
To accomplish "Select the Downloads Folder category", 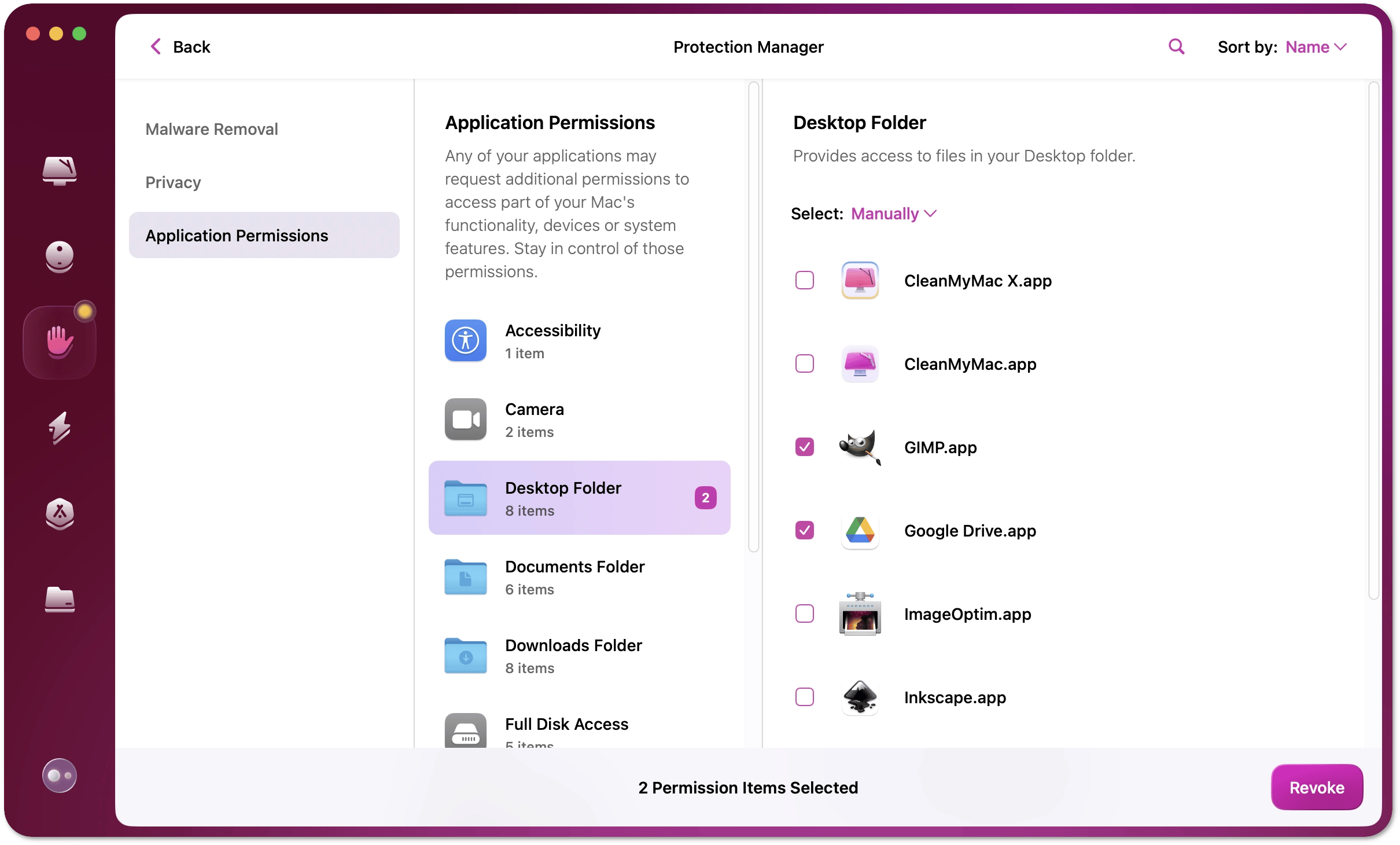I will 580,656.
